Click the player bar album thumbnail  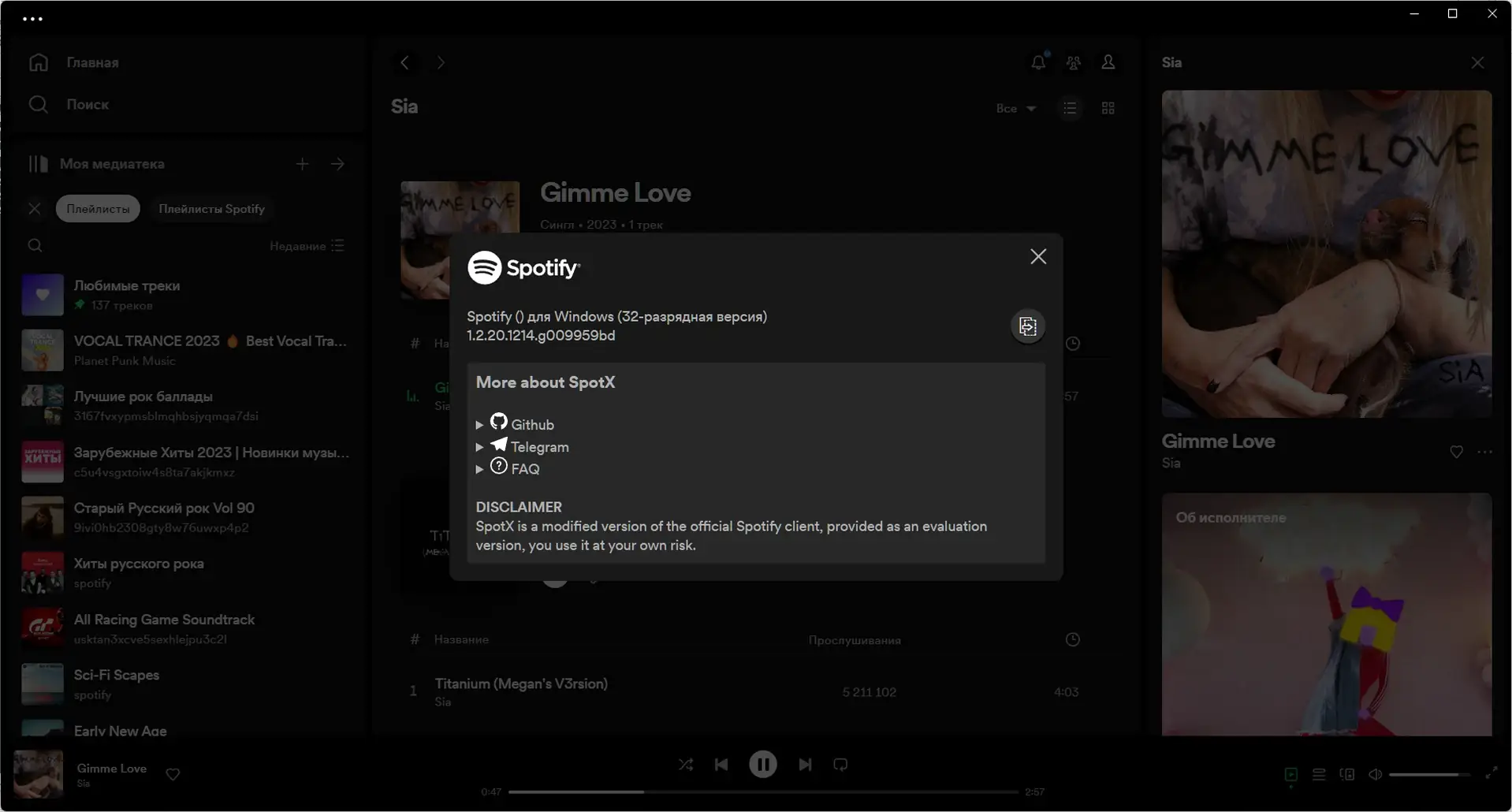point(38,774)
